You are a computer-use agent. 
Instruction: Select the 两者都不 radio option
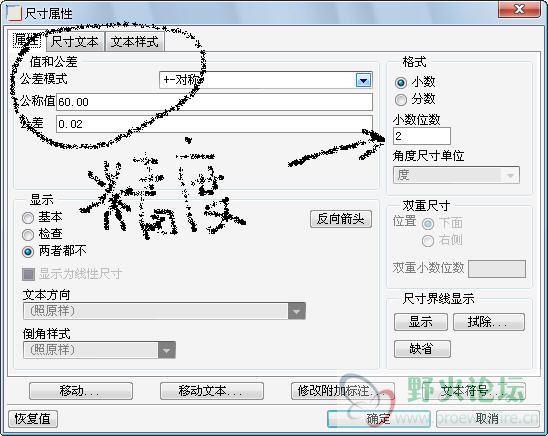pos(28,252)
